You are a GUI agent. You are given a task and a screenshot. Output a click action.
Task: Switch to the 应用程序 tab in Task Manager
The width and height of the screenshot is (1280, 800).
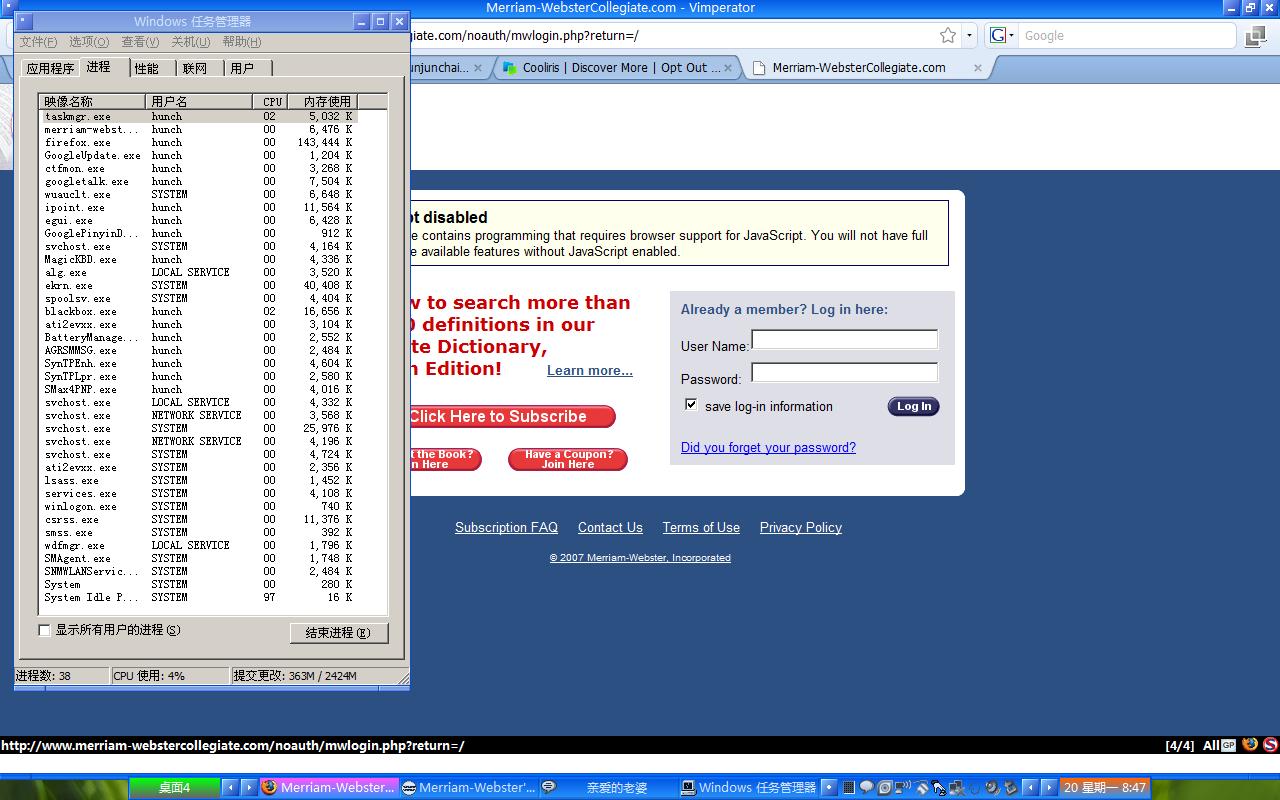coord(50,69)
